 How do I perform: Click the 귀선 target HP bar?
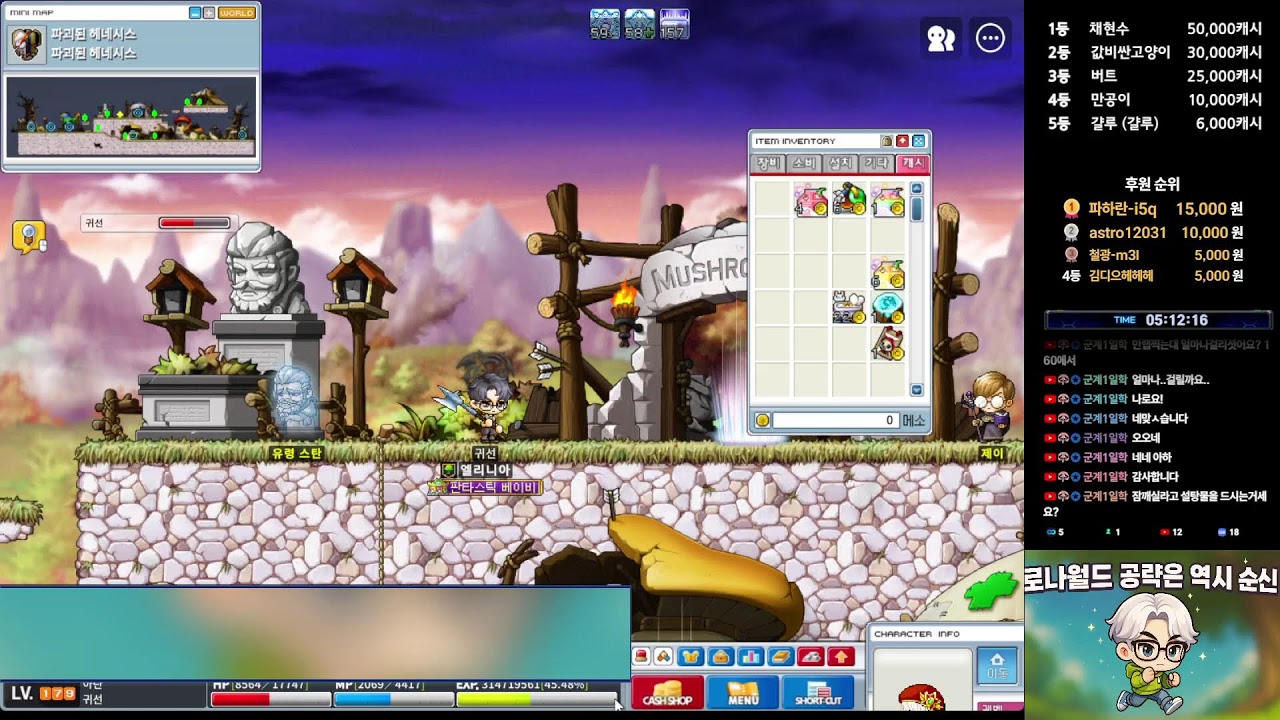(x=195, y=223)
